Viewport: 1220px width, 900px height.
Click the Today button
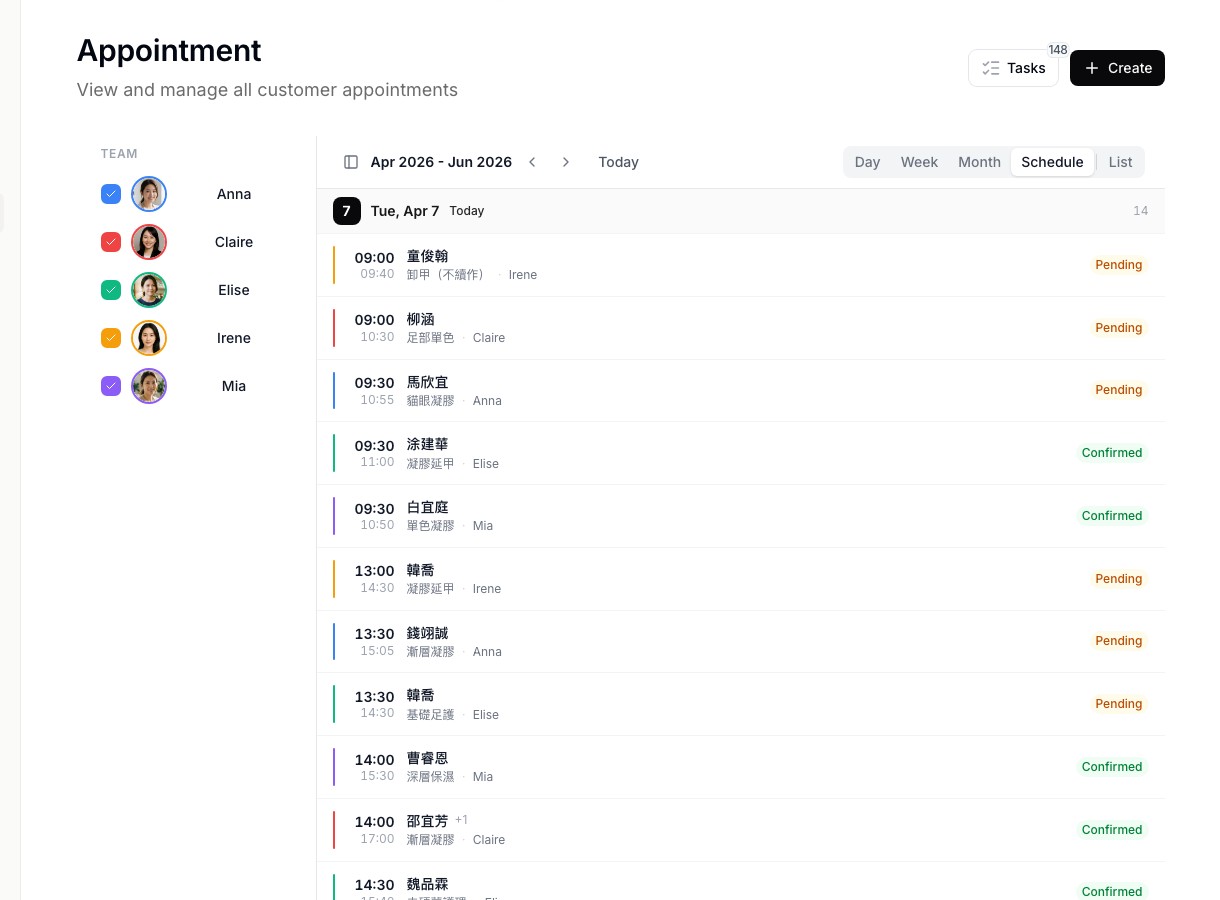618,161
